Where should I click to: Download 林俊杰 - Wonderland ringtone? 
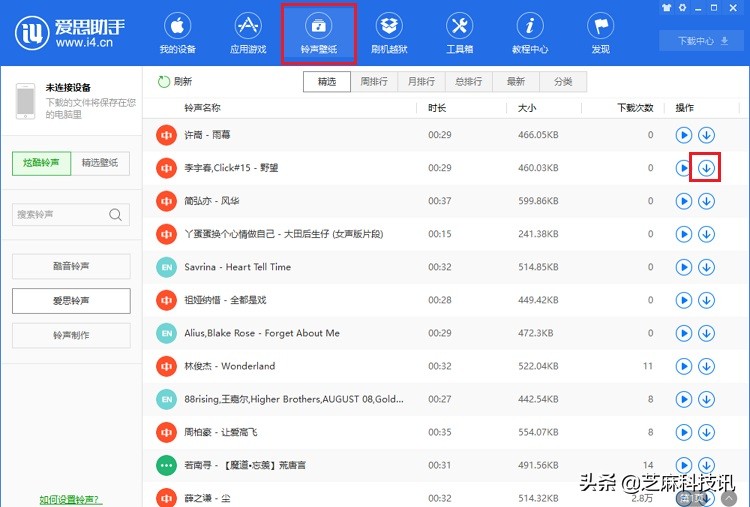706,366
